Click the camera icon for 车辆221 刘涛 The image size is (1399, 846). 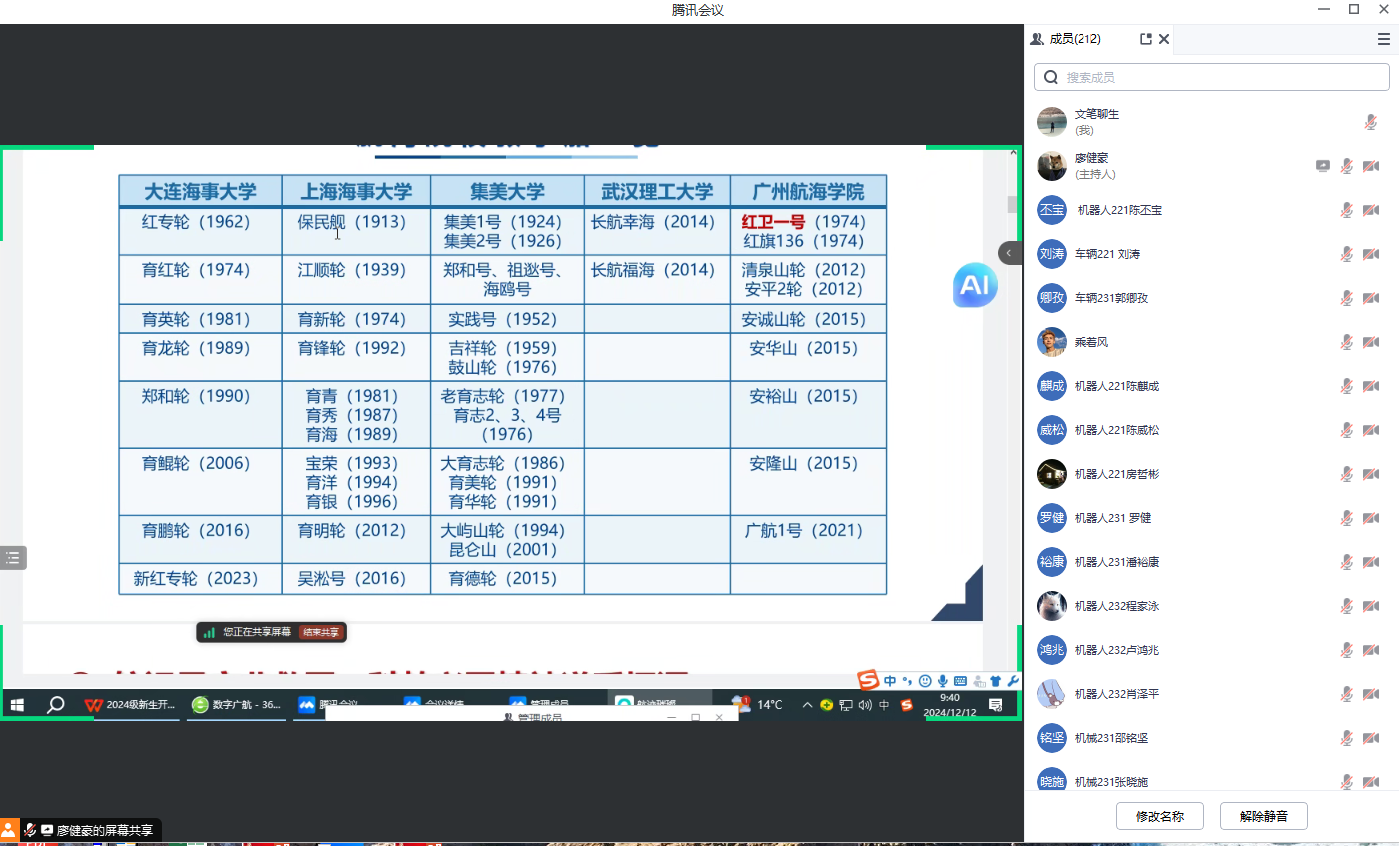[x=1370, y=254]
